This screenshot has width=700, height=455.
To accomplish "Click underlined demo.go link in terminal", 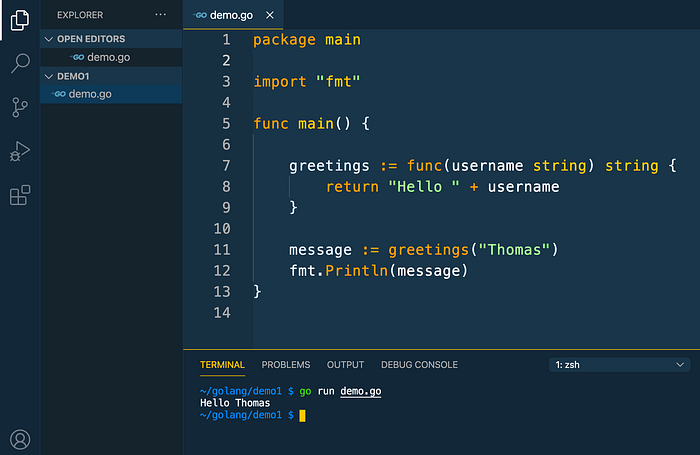I will tap(361, 392).
